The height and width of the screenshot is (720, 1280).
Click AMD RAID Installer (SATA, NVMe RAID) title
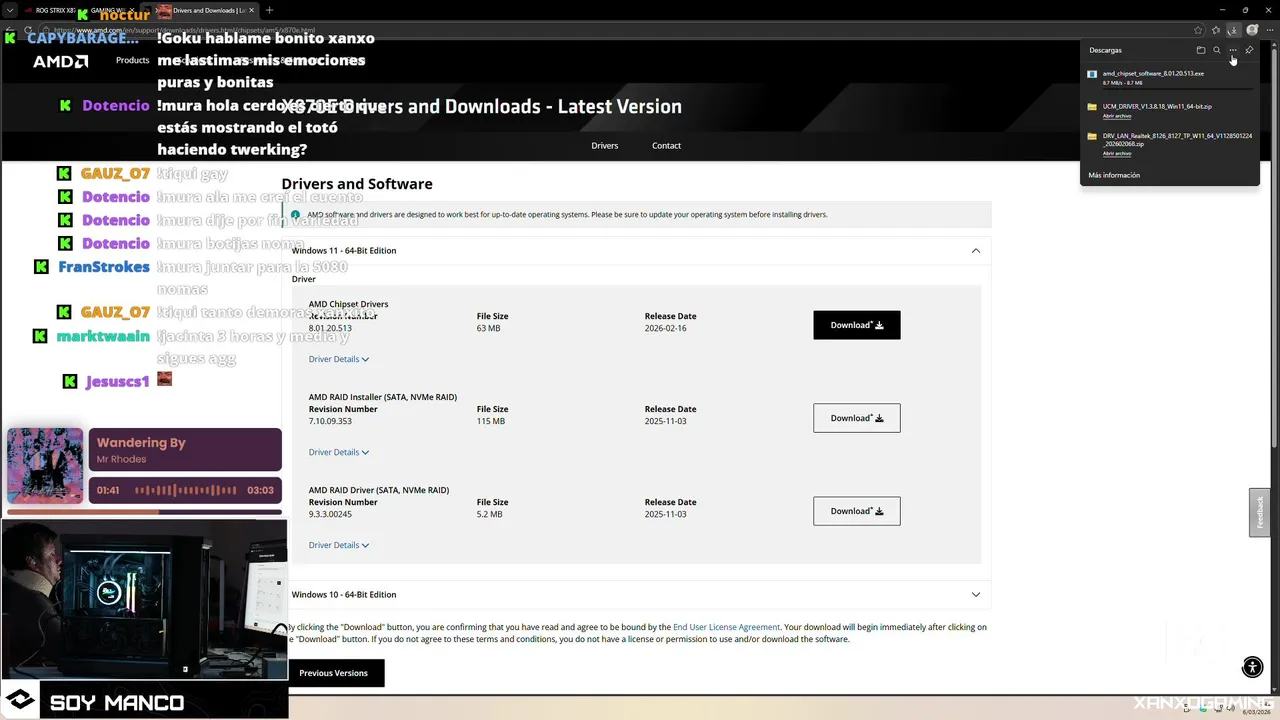tap(383, 397)
